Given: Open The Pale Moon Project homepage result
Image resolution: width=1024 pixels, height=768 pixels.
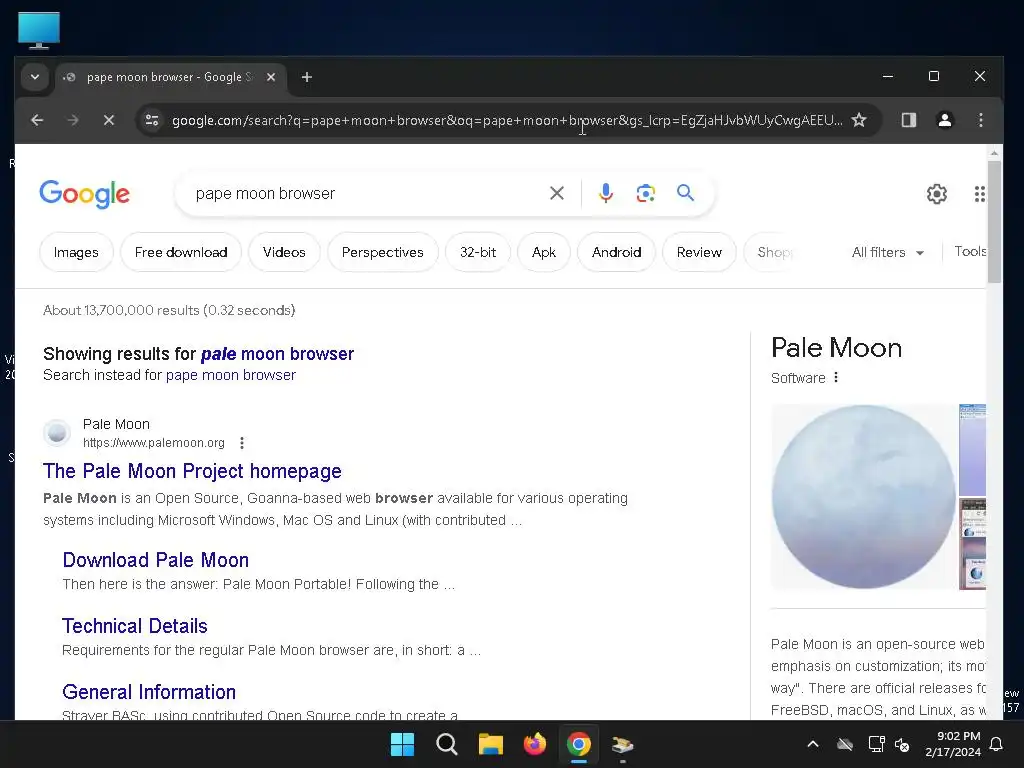Looking at the screenshot, I should click(x=192, y=471).
